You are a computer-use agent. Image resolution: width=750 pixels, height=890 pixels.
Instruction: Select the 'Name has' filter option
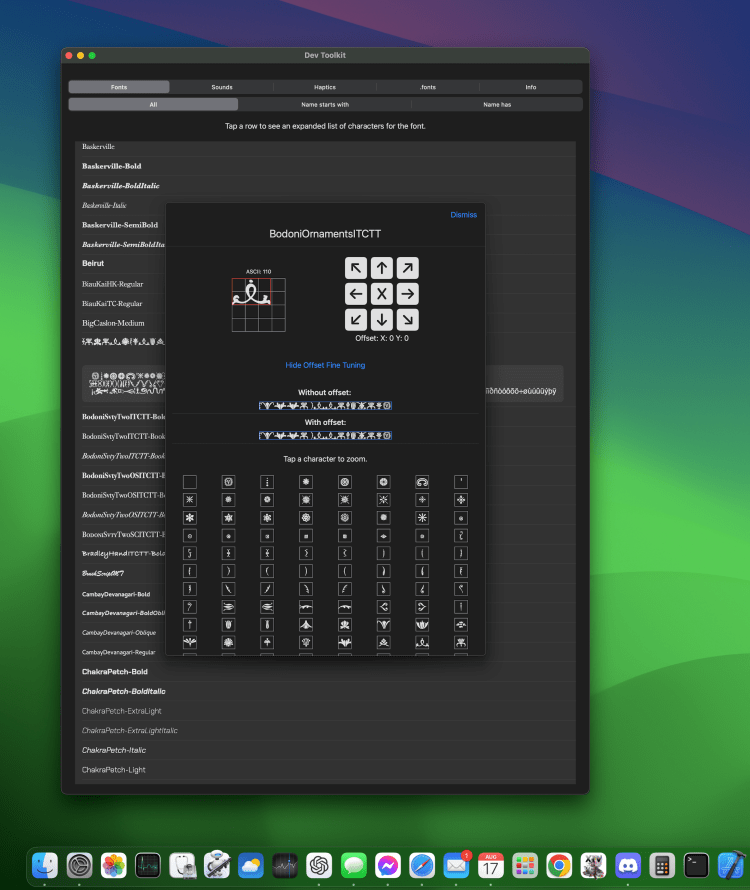coord(497,104)
